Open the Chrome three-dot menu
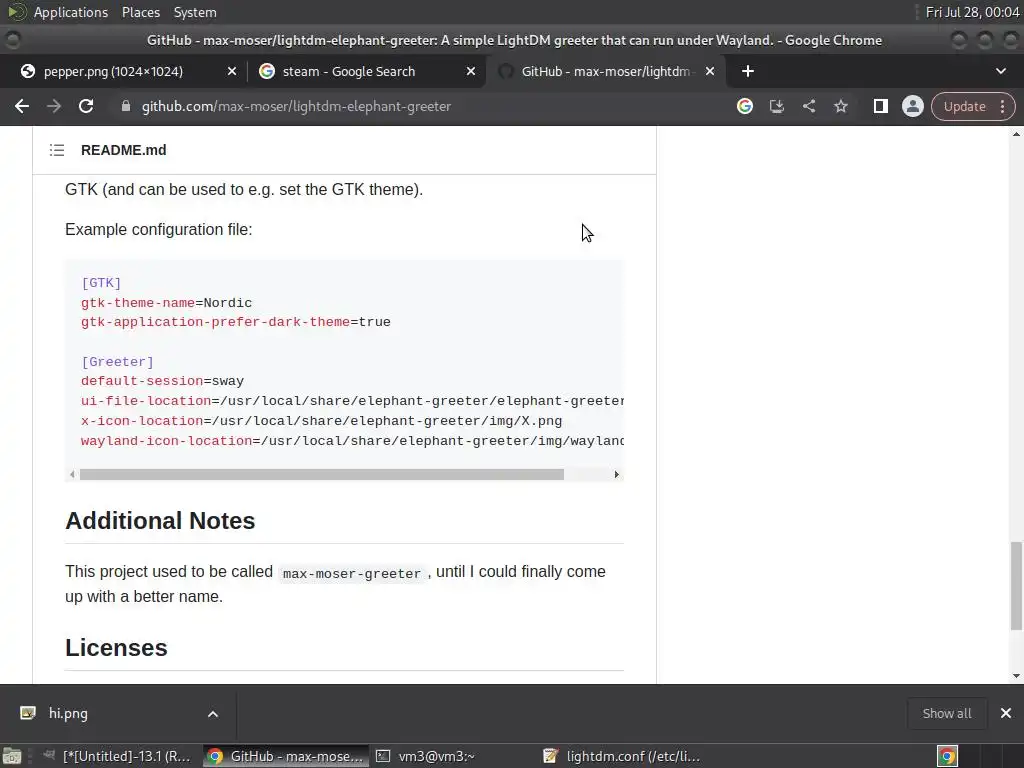This screenshot has width=1024, height=768. (x=1002, y=106)
